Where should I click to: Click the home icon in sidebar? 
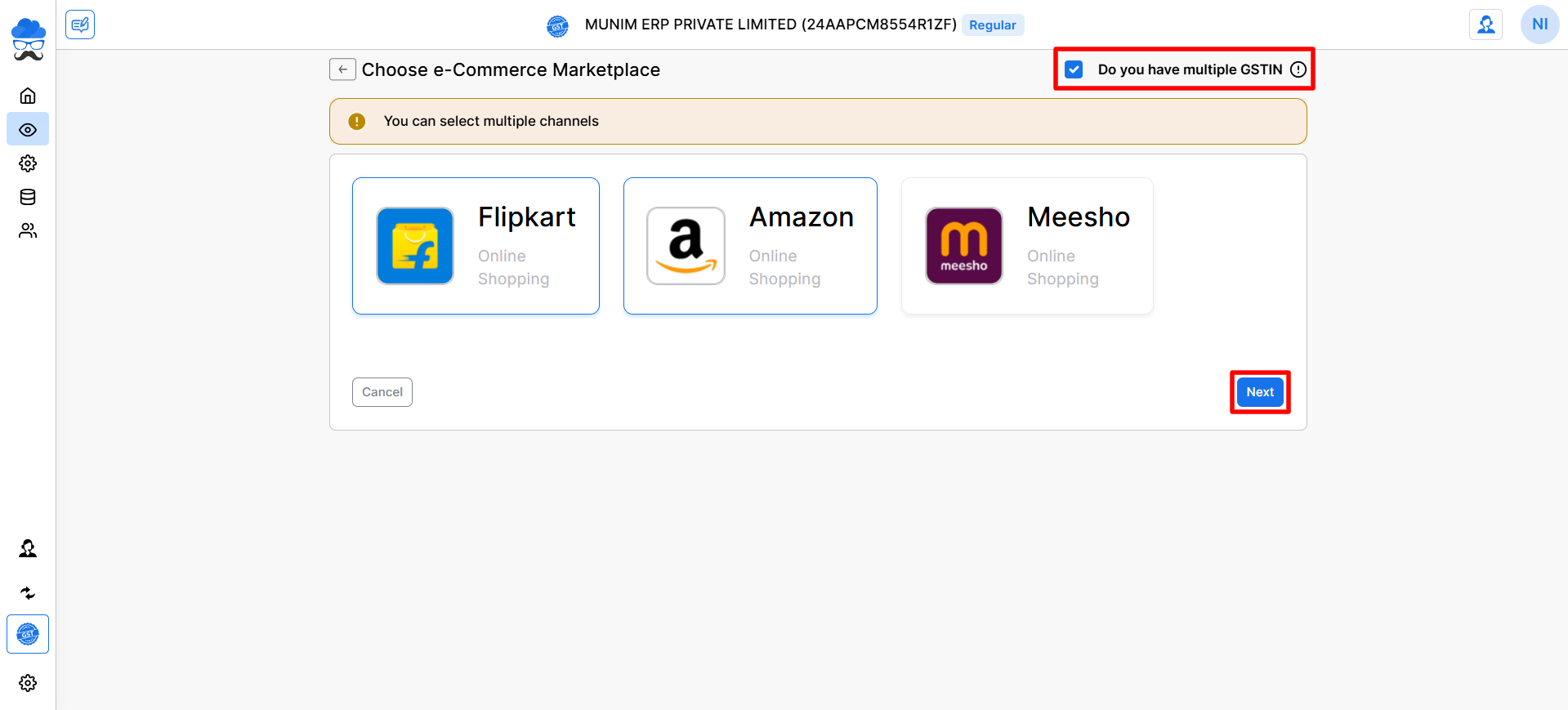click(x=28, y=96)
